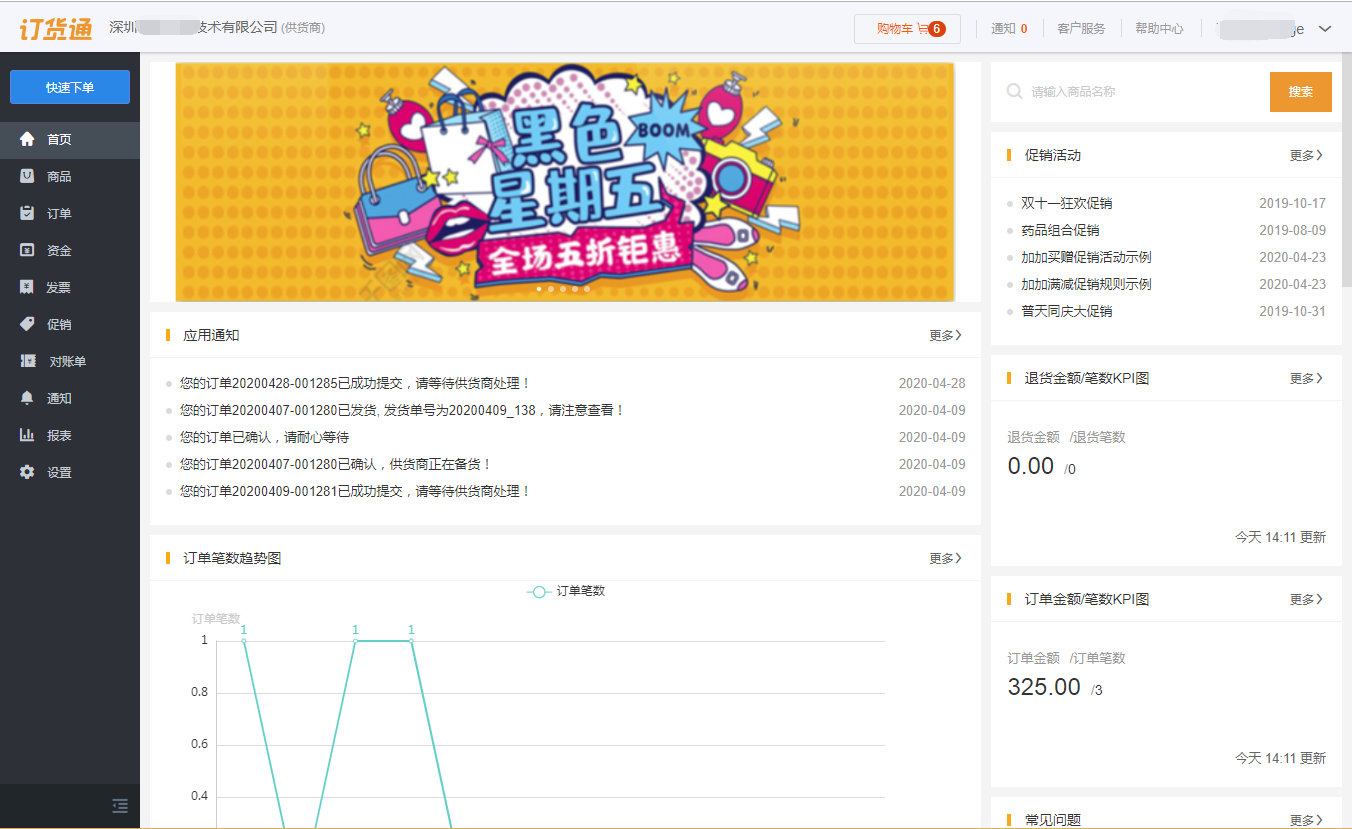The width and height of the screenshot is (1352, 829).
Task: Open 加加买赠促销活动示例 promotion
Action: (1086, 257)
